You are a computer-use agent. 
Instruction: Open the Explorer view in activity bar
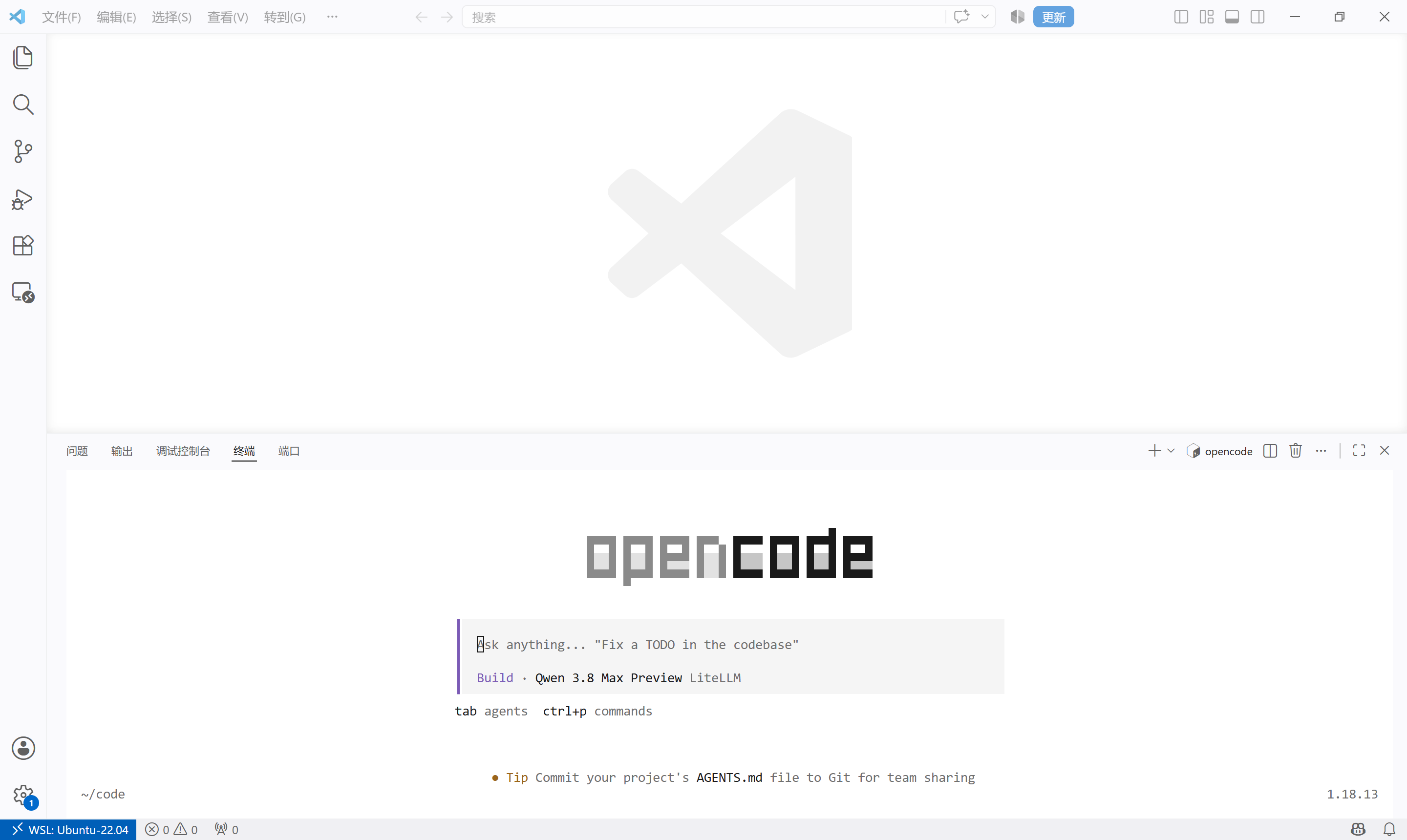(x=22, y=57)
